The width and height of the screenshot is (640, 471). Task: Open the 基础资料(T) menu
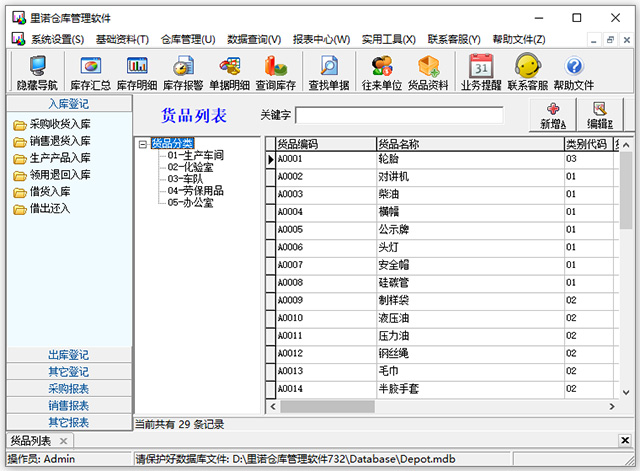tap(122, 40)
